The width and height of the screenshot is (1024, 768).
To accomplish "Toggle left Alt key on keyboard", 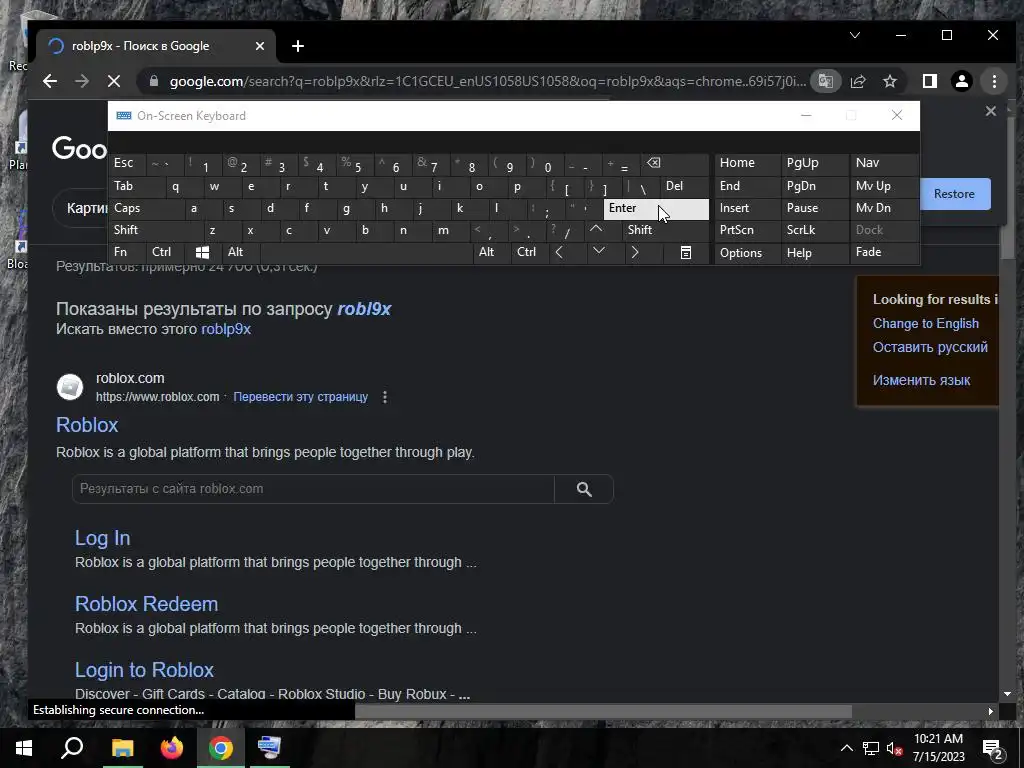I will (241, 252).
